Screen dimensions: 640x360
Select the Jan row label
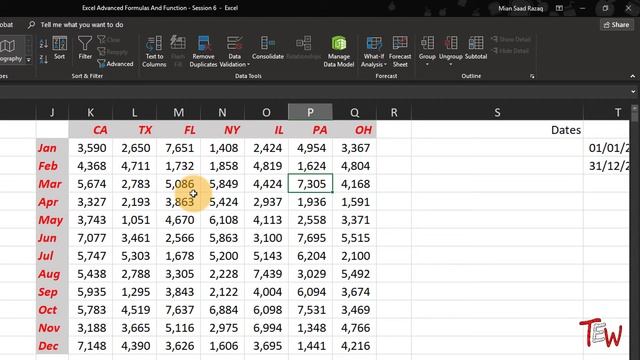coord(52,148)
